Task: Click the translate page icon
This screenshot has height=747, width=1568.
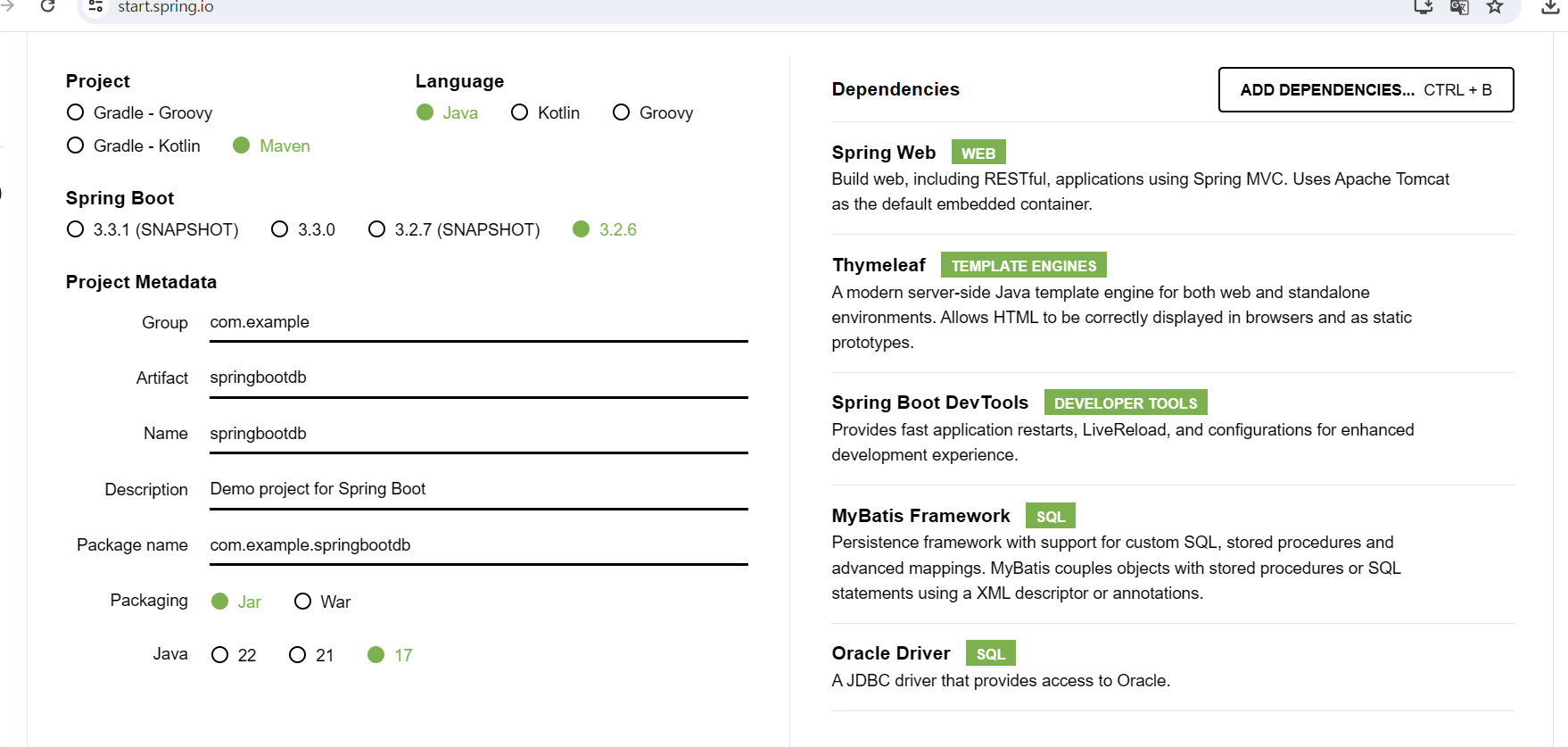Action: coord(1459,7)
